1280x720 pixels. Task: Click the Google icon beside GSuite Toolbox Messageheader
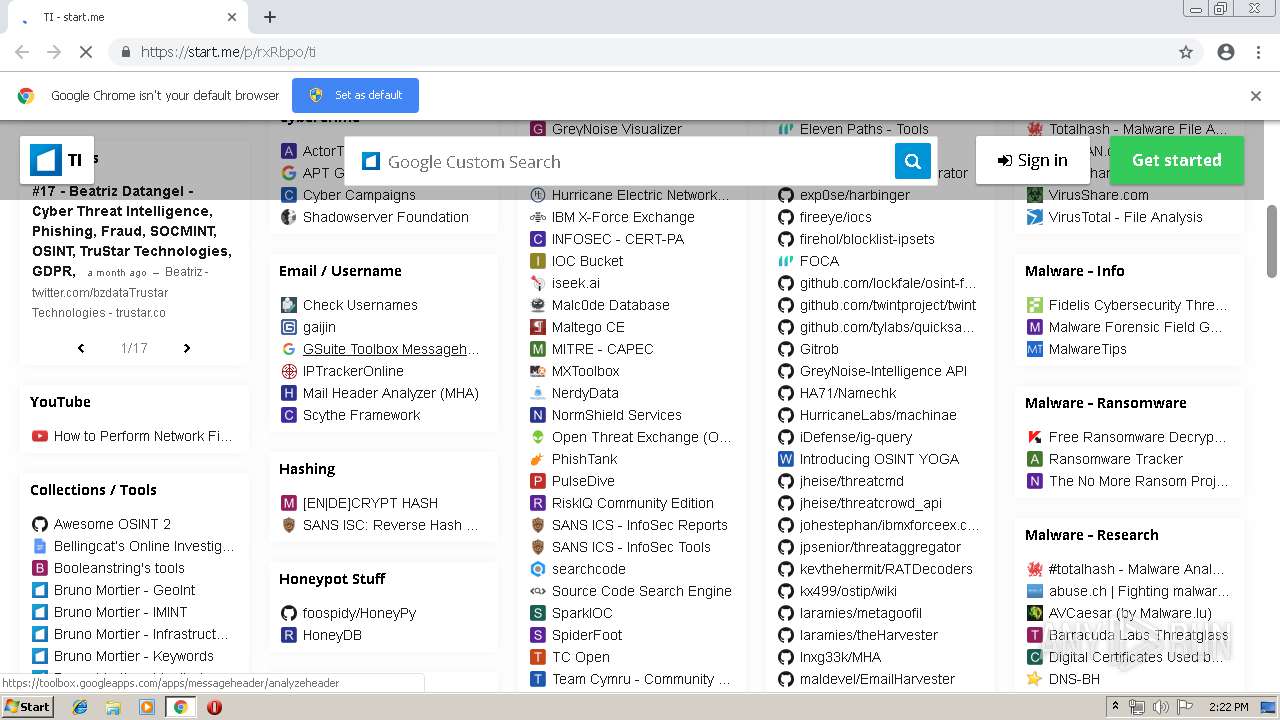pos(289,349)
